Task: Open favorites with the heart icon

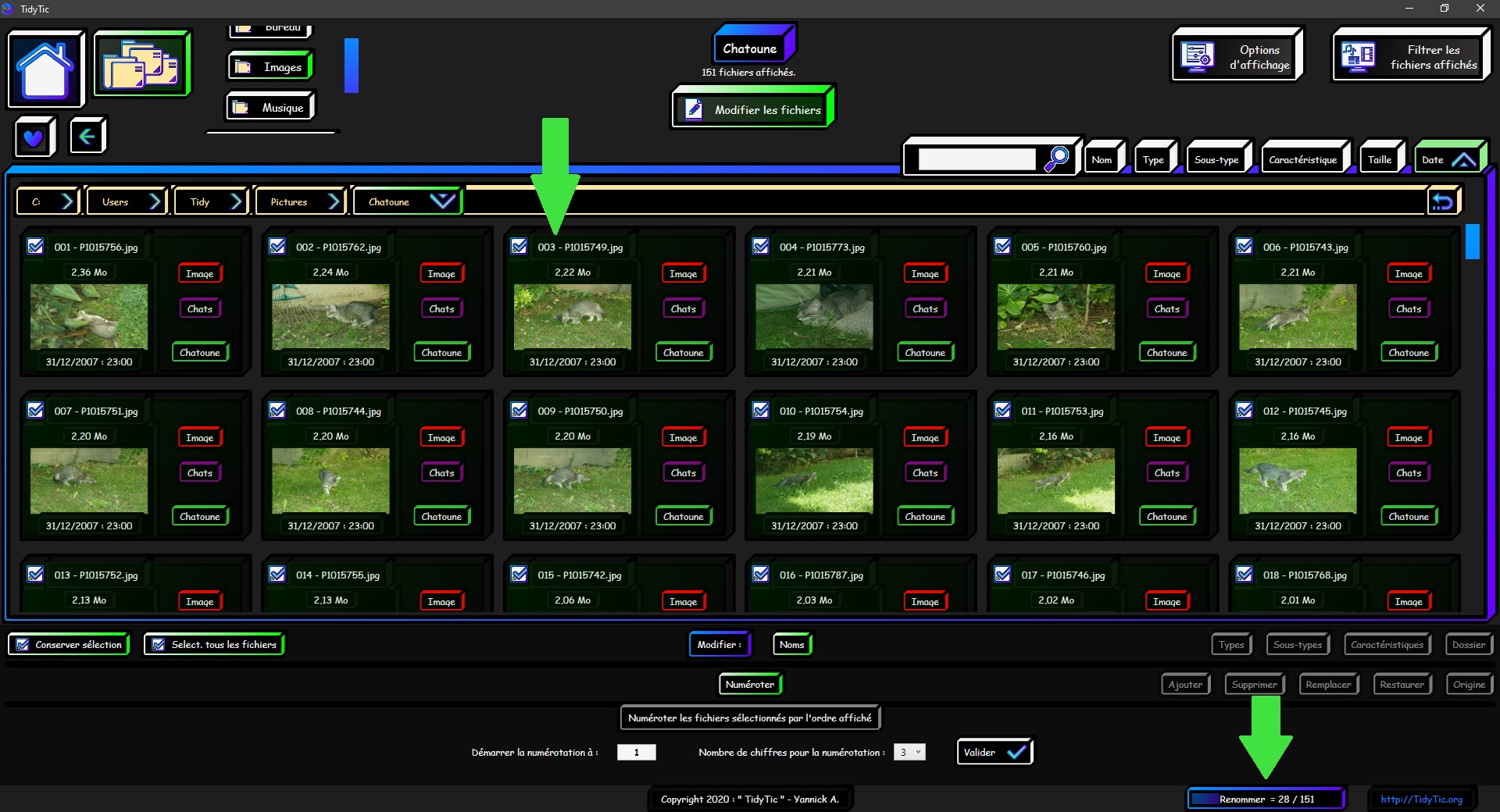Action: pos(34,137)
